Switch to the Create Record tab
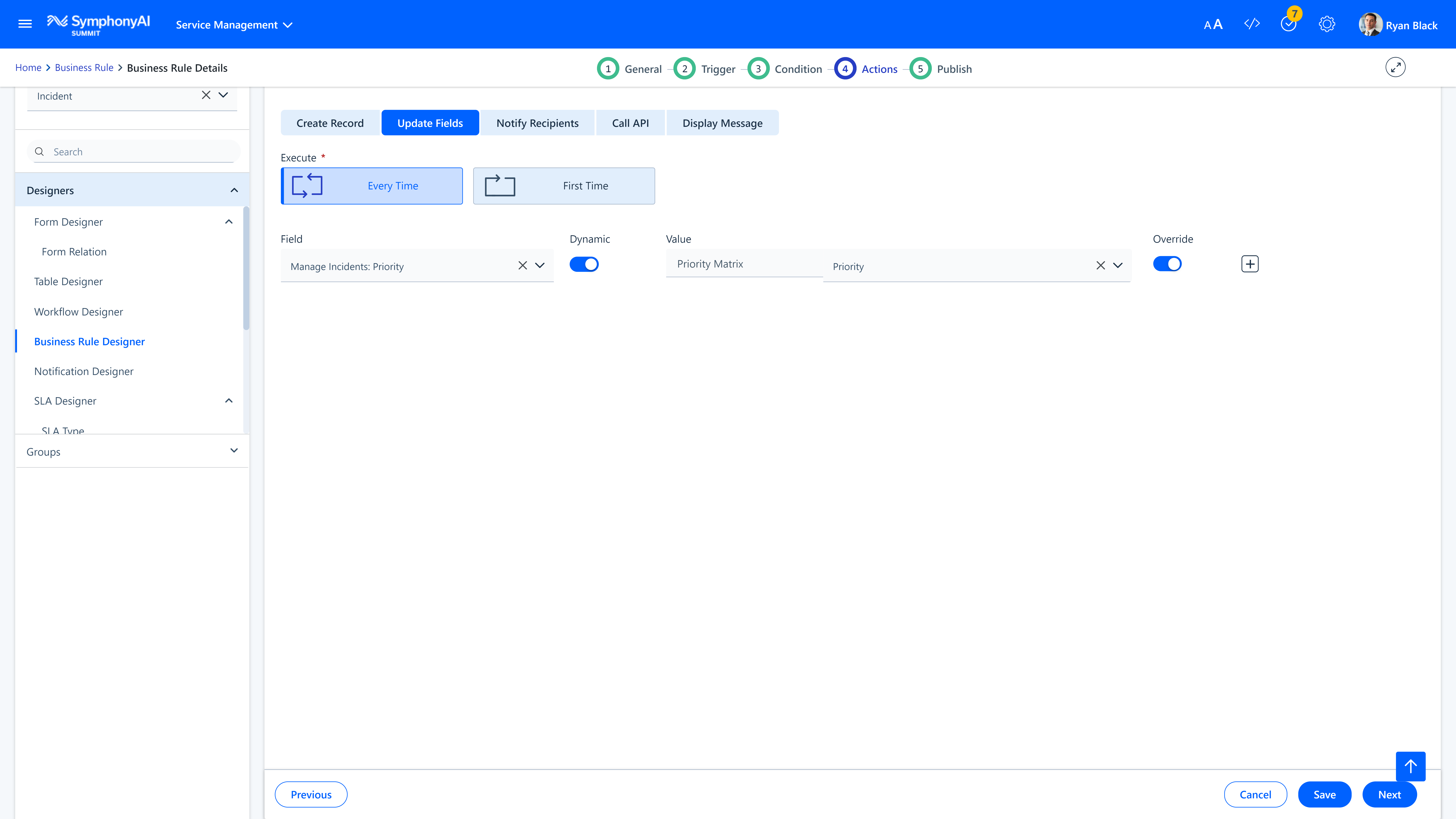This screenshot has width=1456, height=819. 330,123
